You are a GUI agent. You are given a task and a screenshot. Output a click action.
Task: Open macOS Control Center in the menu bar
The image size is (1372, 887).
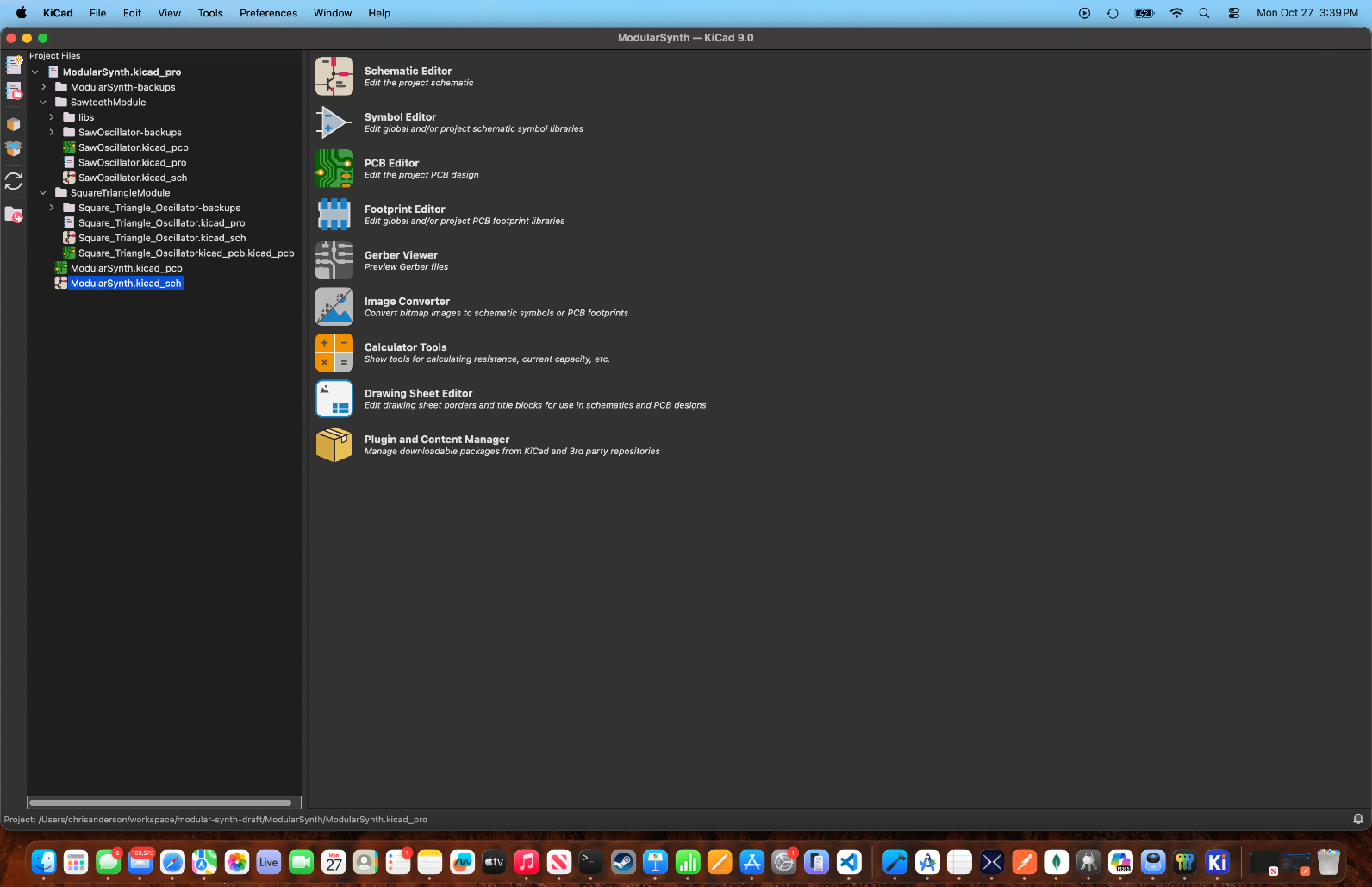point(1234,13)
